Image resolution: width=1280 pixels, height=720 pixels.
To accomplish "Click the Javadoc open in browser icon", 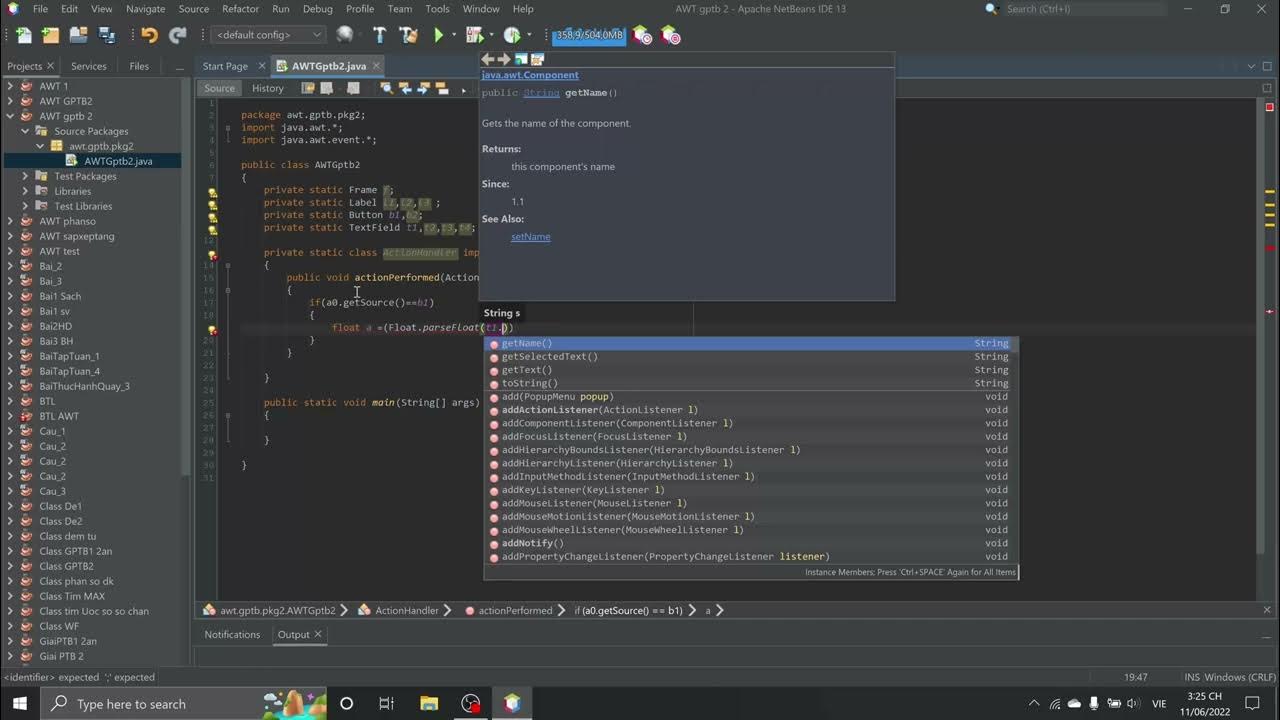I will click(521, 60).
